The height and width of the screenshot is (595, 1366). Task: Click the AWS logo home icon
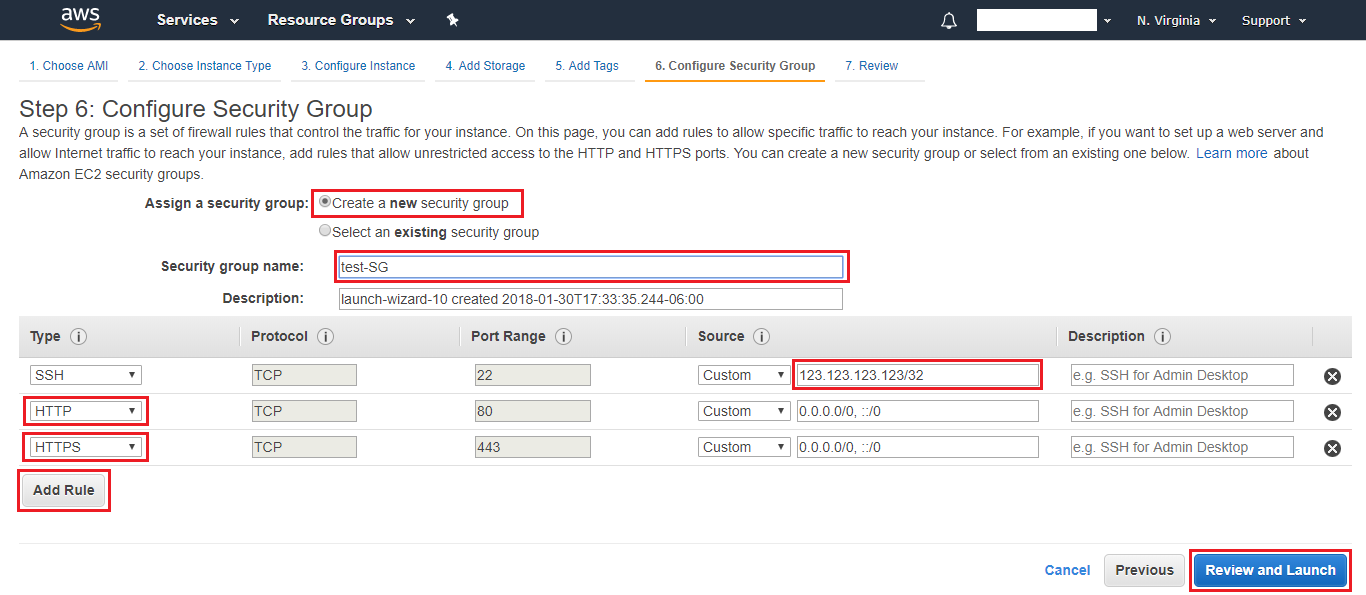(81, 19)
